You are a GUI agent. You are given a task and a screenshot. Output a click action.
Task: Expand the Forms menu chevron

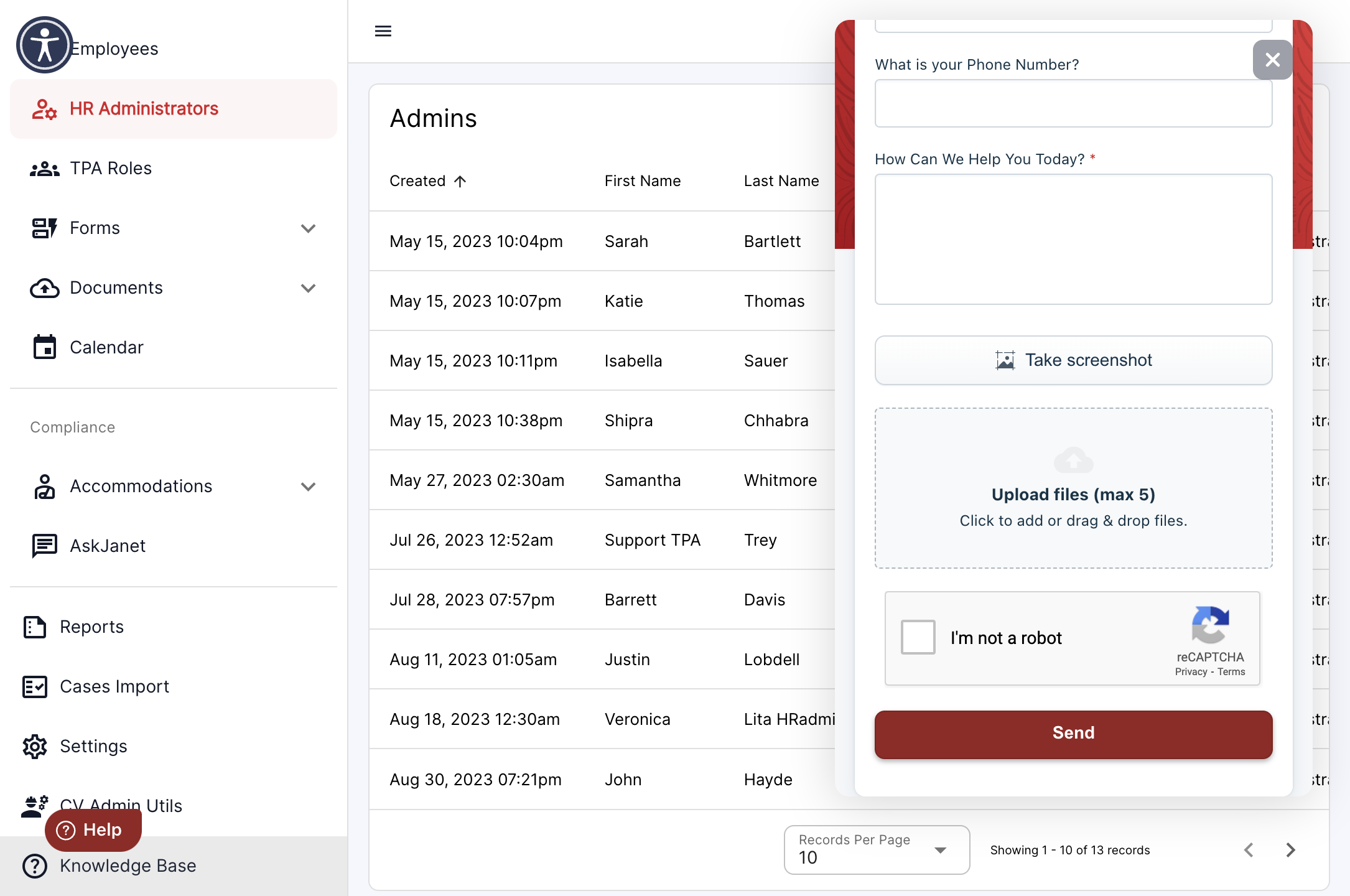click(309, 228)
